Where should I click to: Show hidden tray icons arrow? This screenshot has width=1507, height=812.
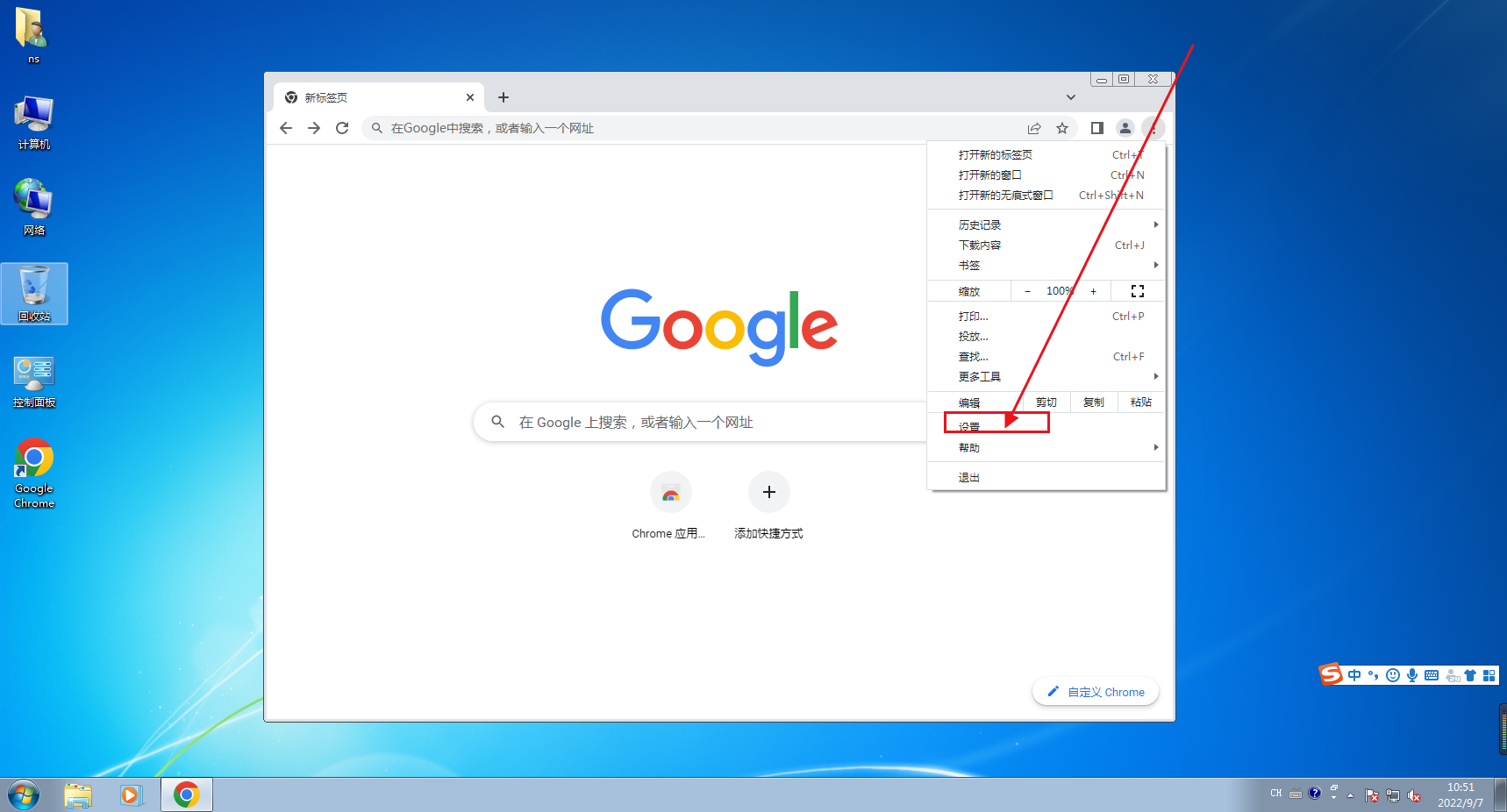click(x=1350, y=796)
